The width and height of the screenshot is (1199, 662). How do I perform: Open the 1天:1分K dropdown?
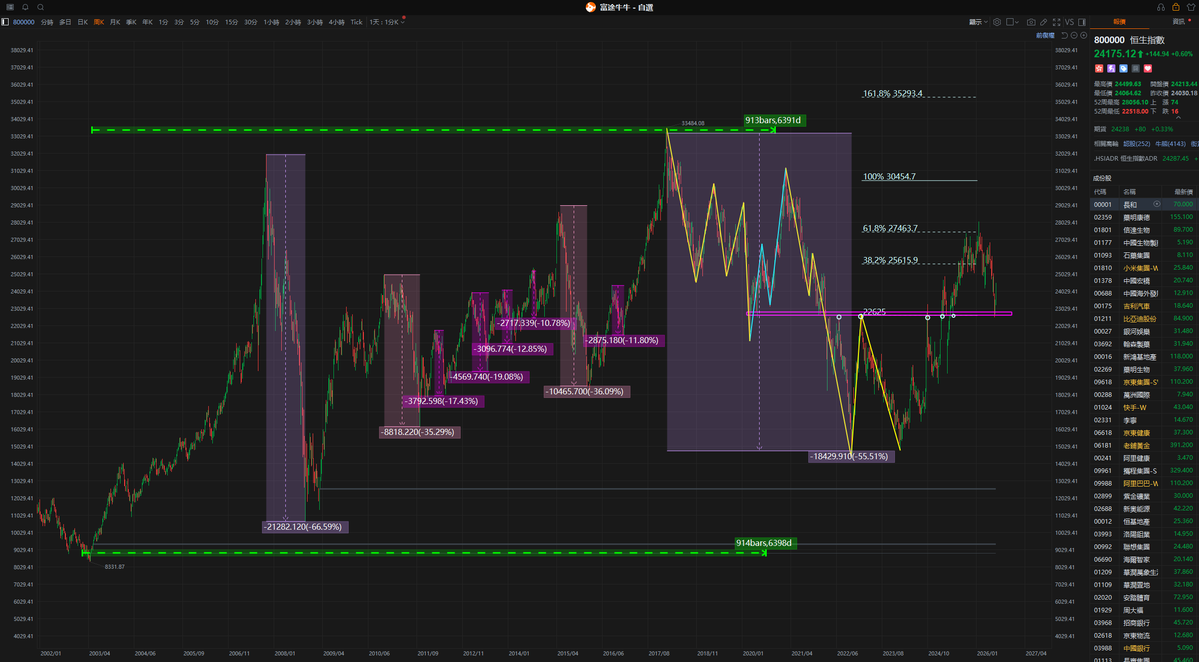(x=387, y=22)
